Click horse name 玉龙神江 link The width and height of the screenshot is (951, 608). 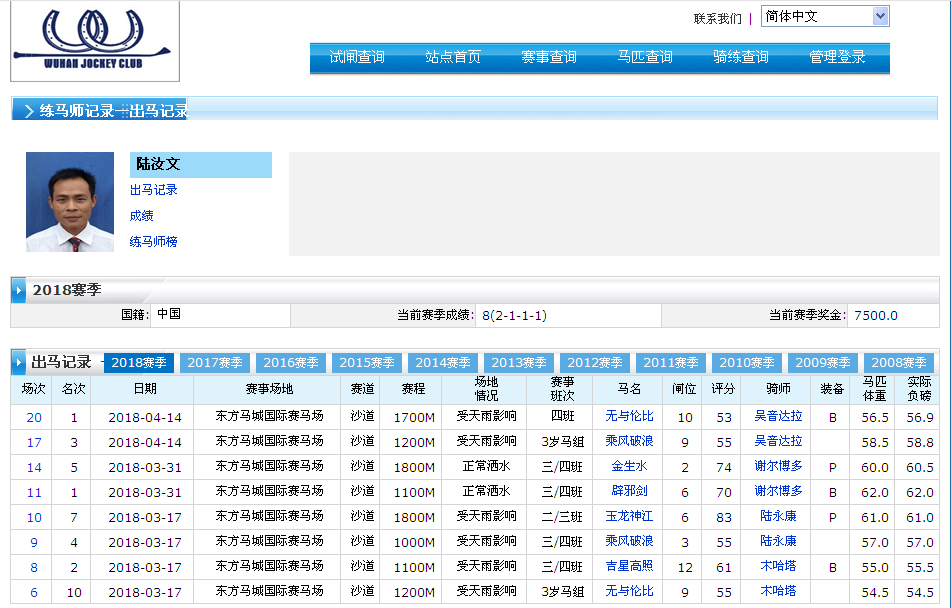click(629, 517)
